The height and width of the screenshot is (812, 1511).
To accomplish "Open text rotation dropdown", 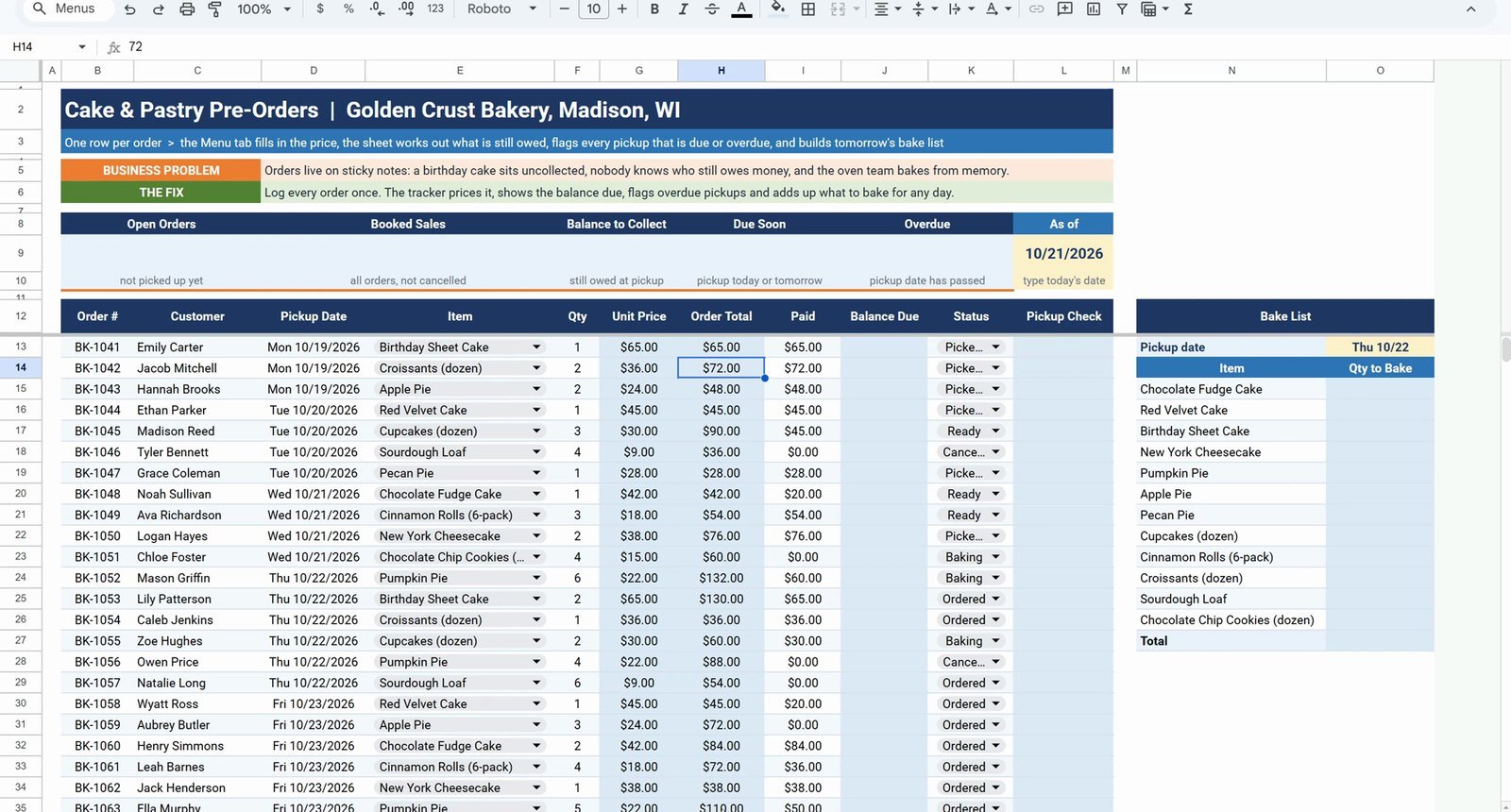I will click(x=997, y=9).
